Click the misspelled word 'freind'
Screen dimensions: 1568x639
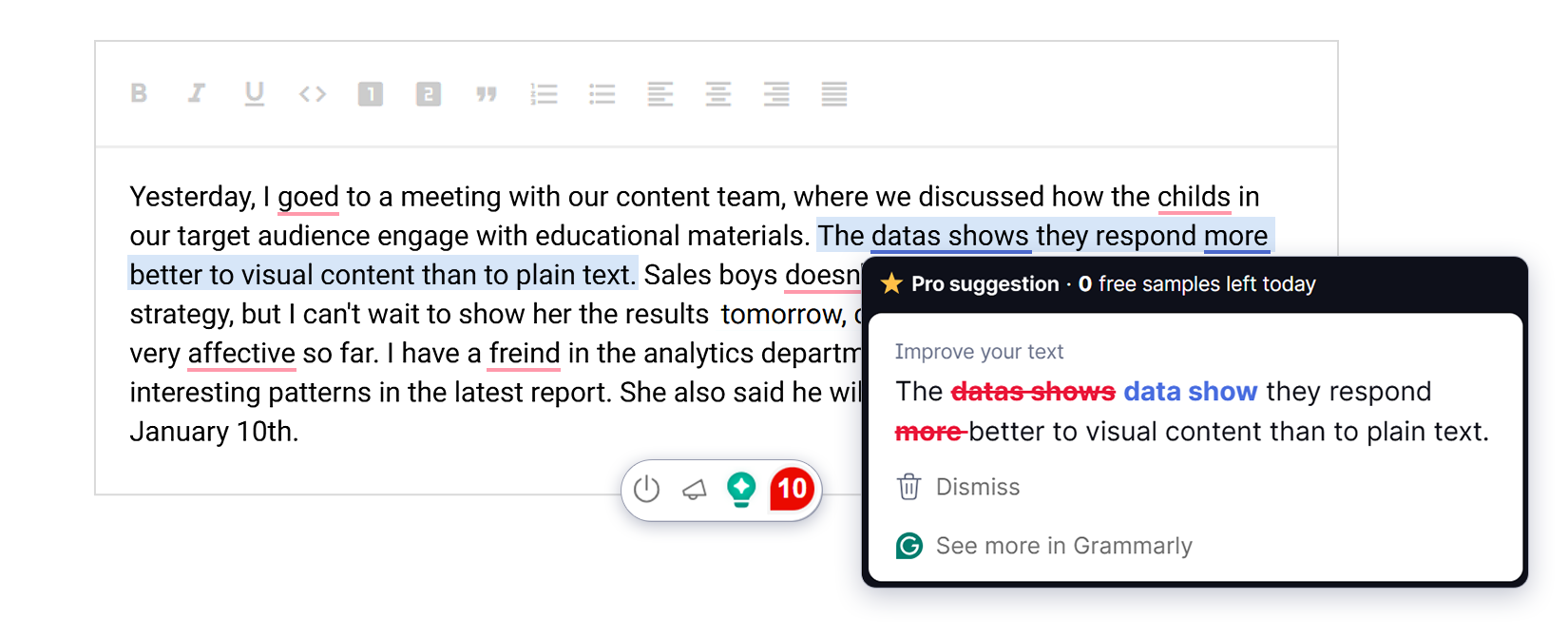point(525,354)
